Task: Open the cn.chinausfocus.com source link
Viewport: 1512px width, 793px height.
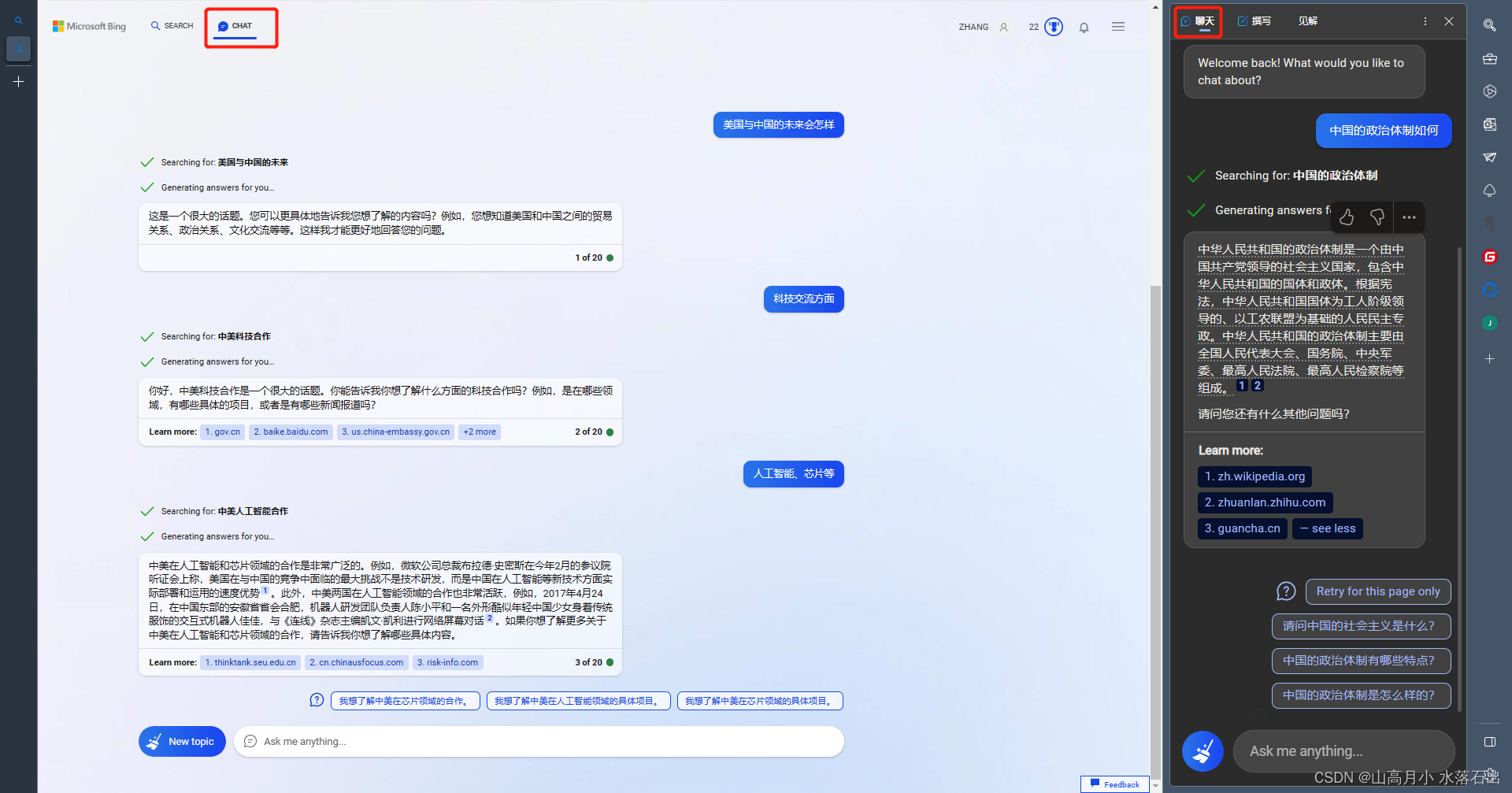Action: tap(356, 662)
